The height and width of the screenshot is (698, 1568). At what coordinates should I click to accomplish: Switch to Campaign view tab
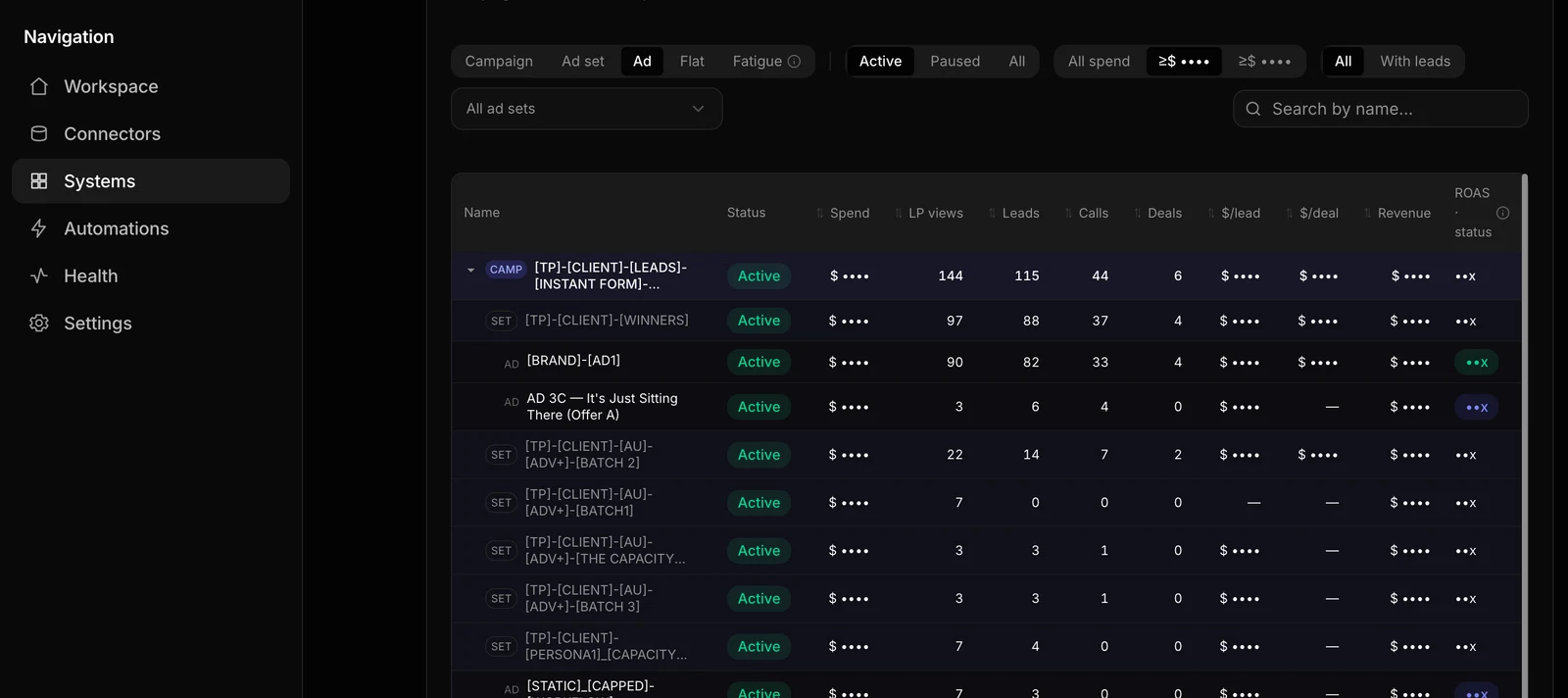click(499, 61)
